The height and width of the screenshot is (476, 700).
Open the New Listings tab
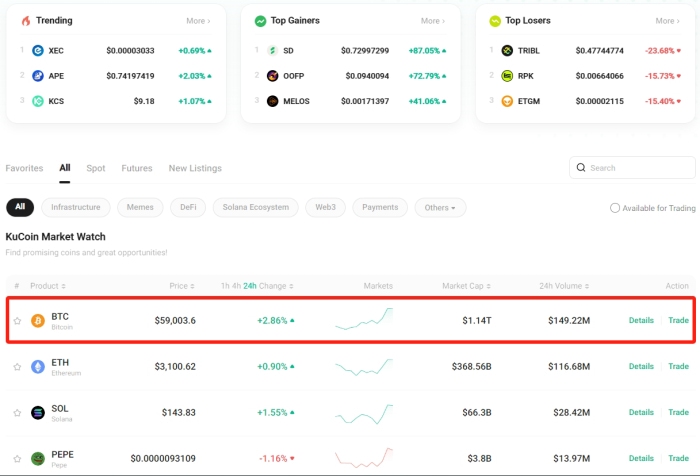click(195, 168)
